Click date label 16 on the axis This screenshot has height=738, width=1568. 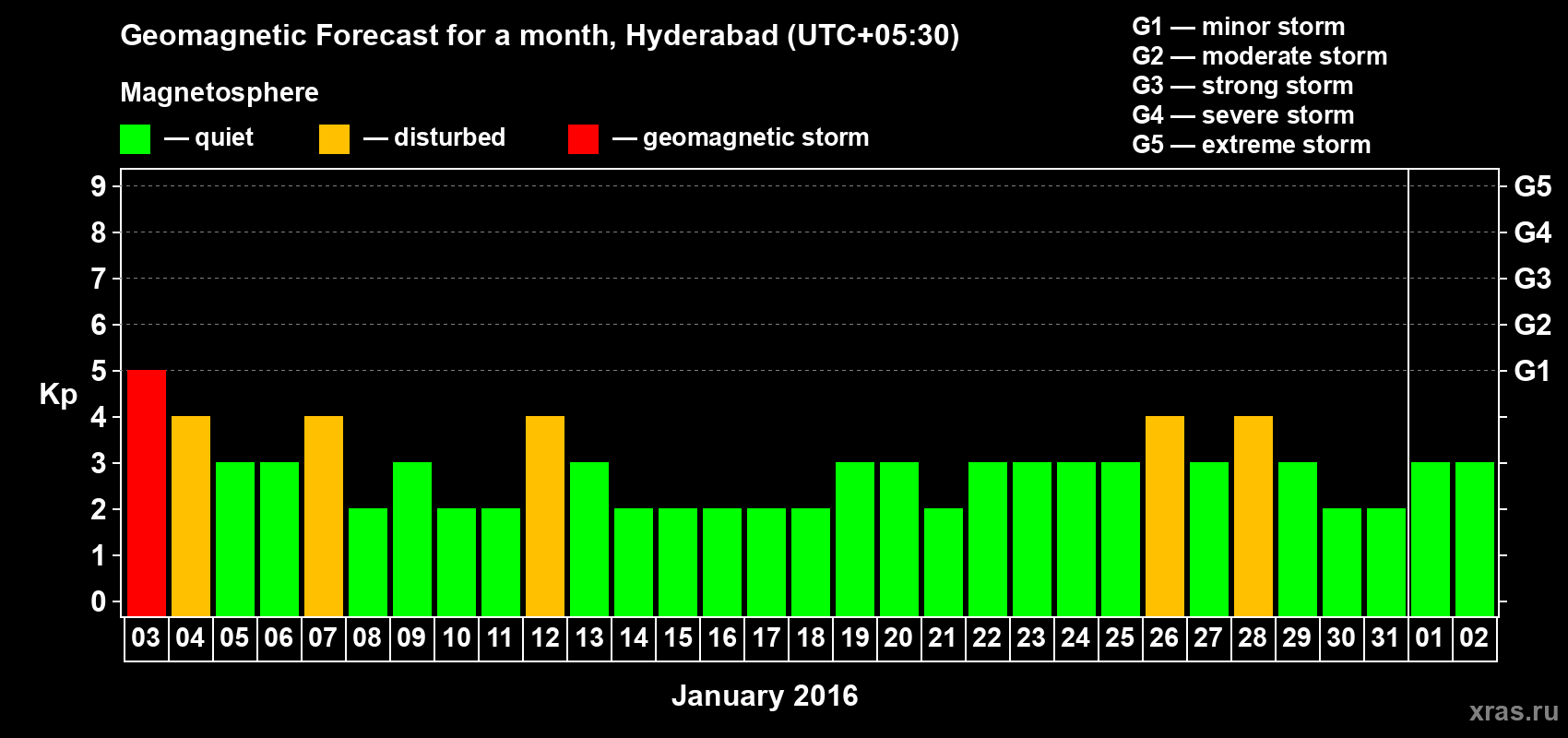(721, 638)
